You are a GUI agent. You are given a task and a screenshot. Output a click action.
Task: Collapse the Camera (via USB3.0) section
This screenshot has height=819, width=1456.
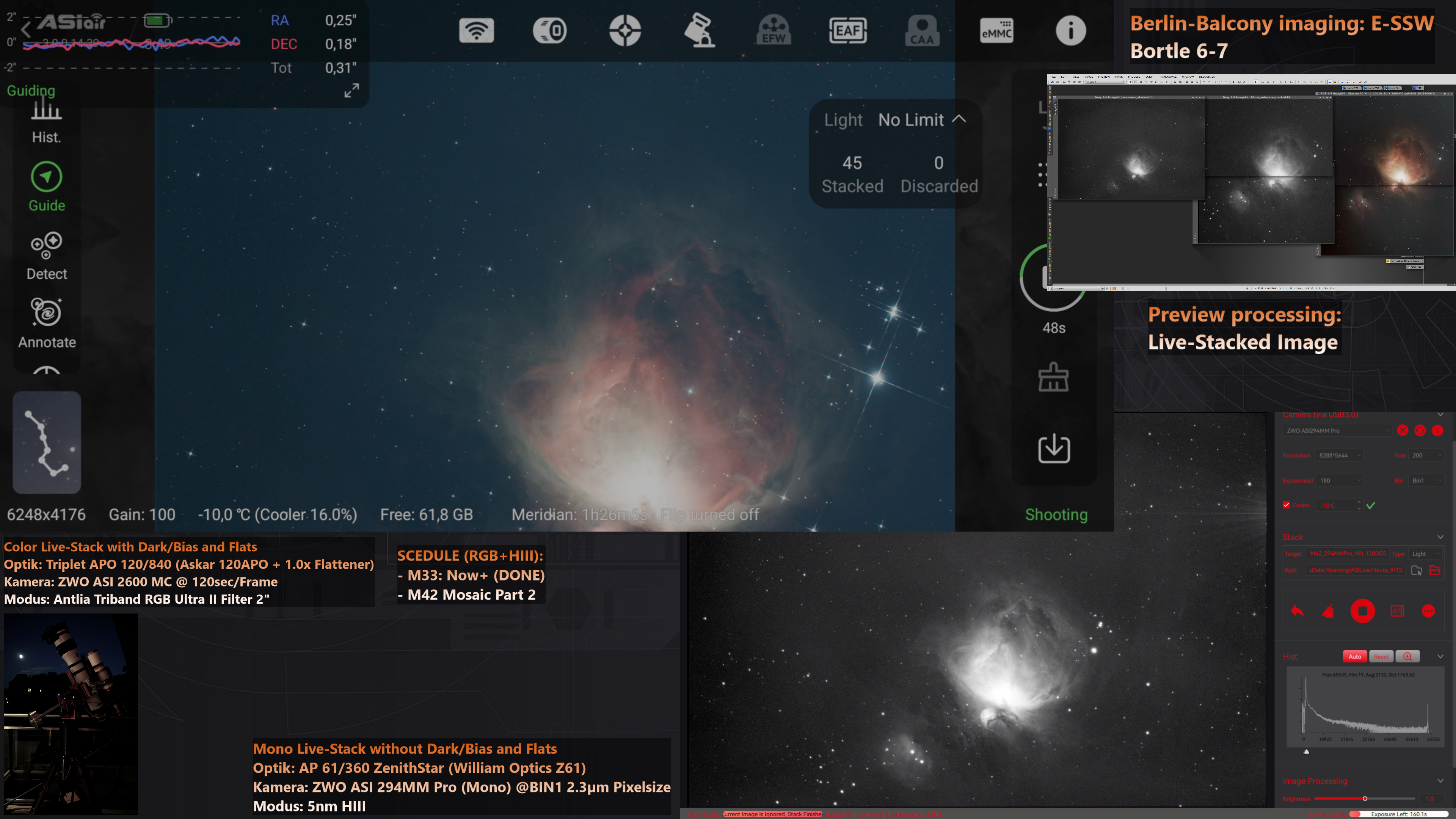click(x=1440, y=415)
